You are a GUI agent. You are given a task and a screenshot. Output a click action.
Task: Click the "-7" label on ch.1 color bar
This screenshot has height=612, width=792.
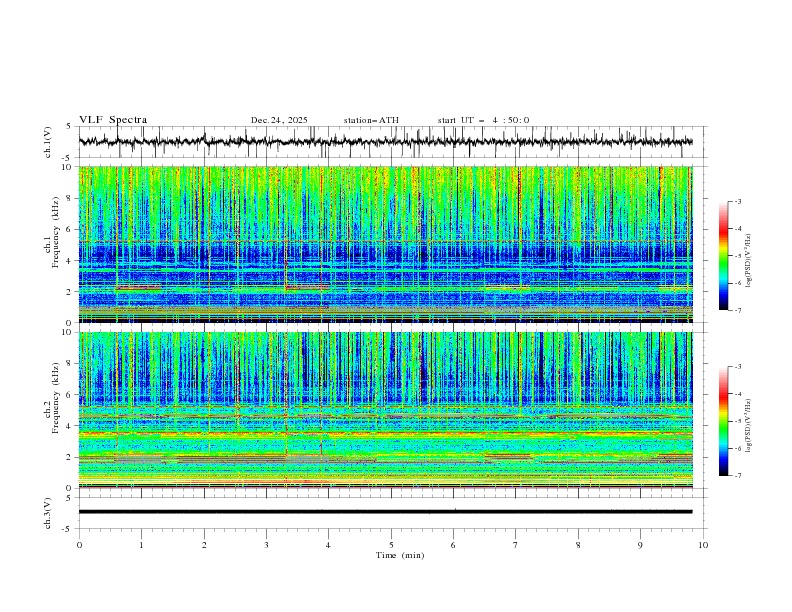(738, 310)
